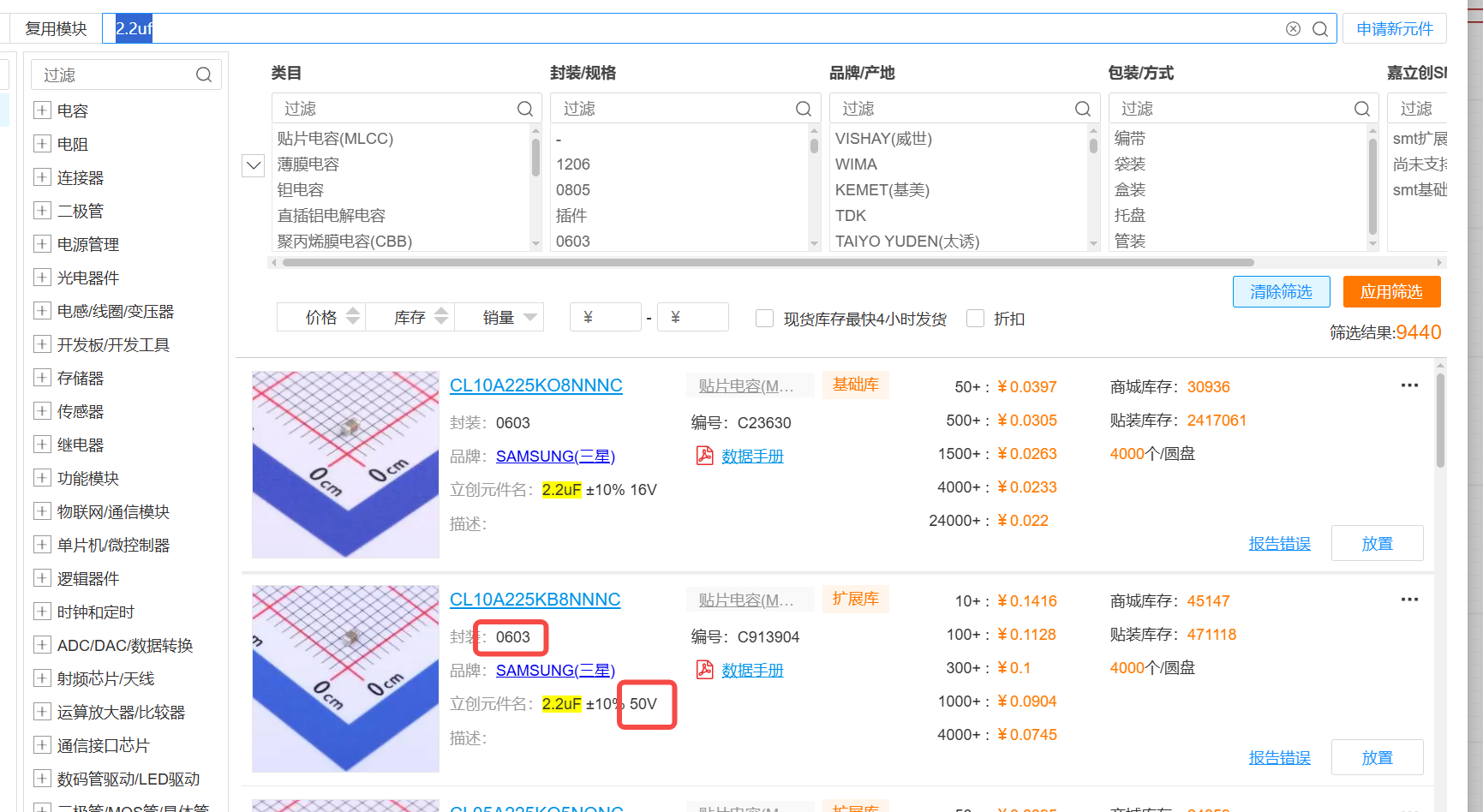Open more options menu for CL10A225KO8NNNC
Viewport: 1483px width, 812px height.
pos(1409,385)
